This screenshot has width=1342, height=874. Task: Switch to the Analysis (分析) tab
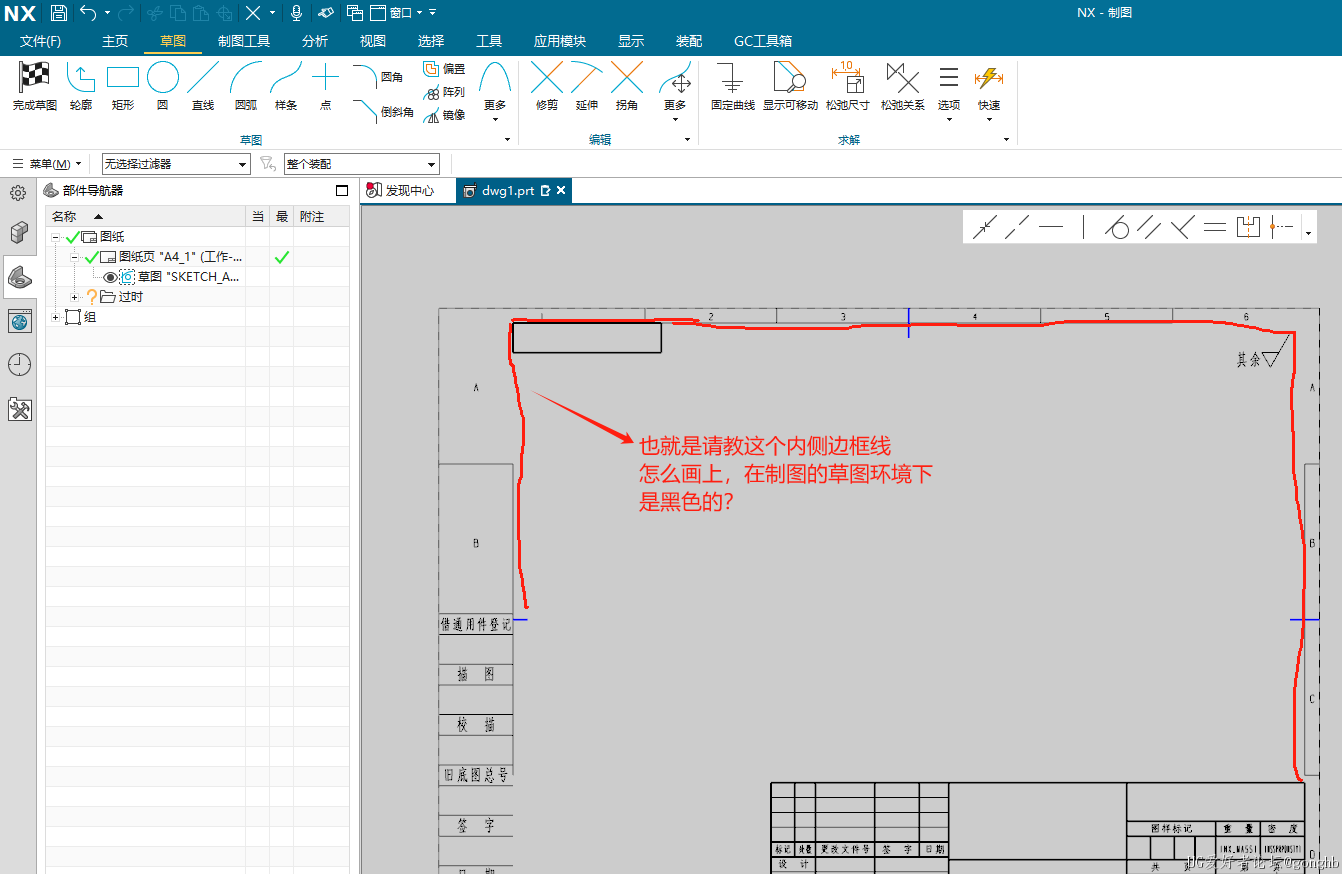(315, 41)
